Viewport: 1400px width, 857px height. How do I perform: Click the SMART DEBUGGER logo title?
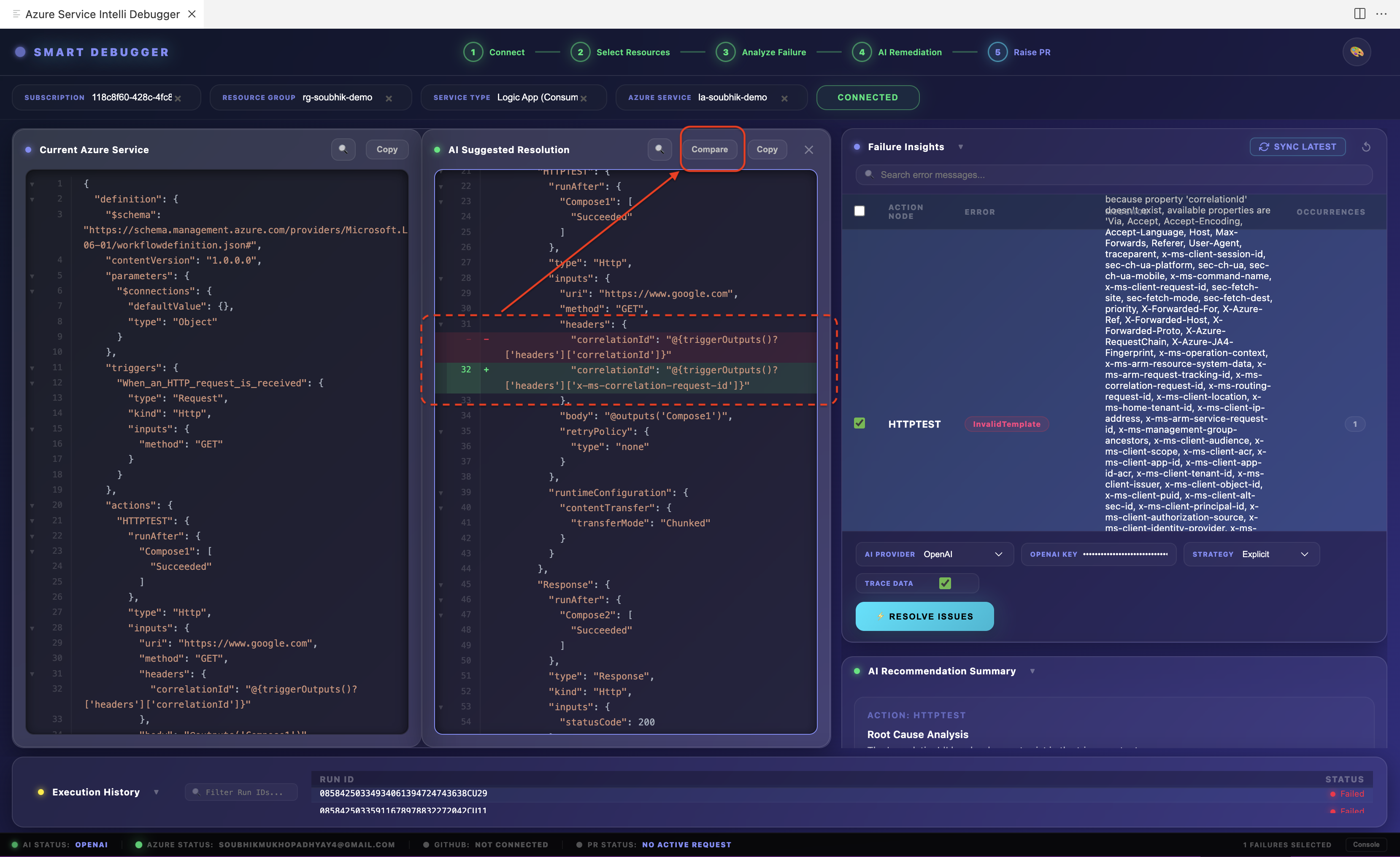coord(101,52)
